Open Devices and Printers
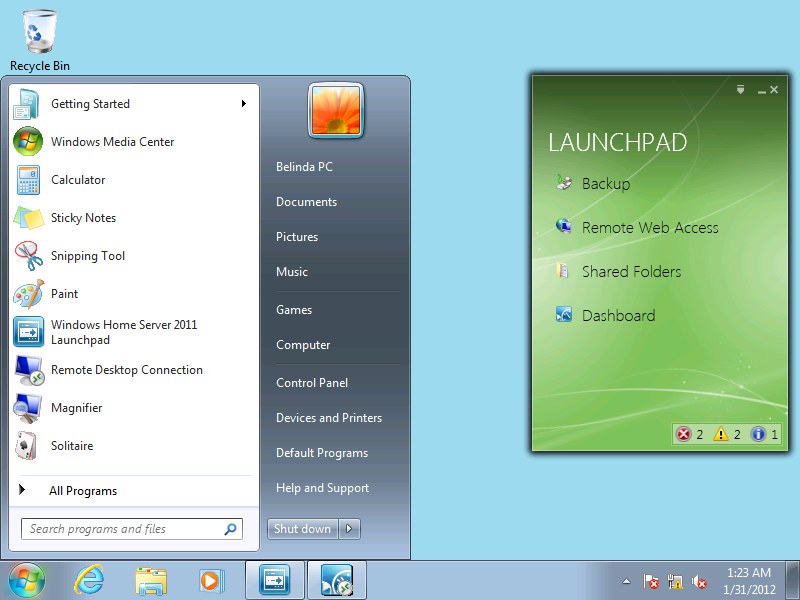The width and height of the screenshot is (800, 600). (x=329, y=418)
